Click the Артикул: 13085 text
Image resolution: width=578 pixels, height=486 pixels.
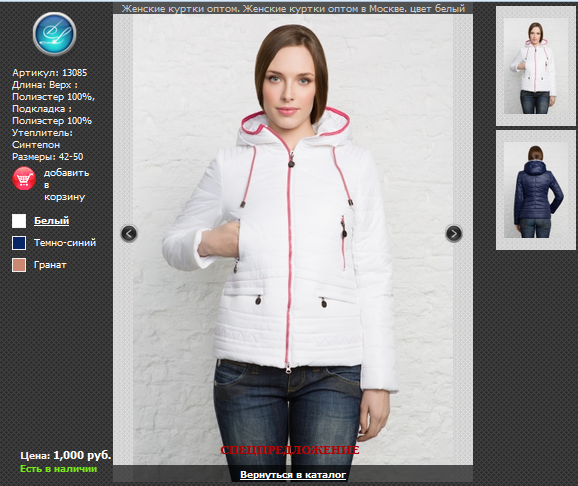coord(50,73)
